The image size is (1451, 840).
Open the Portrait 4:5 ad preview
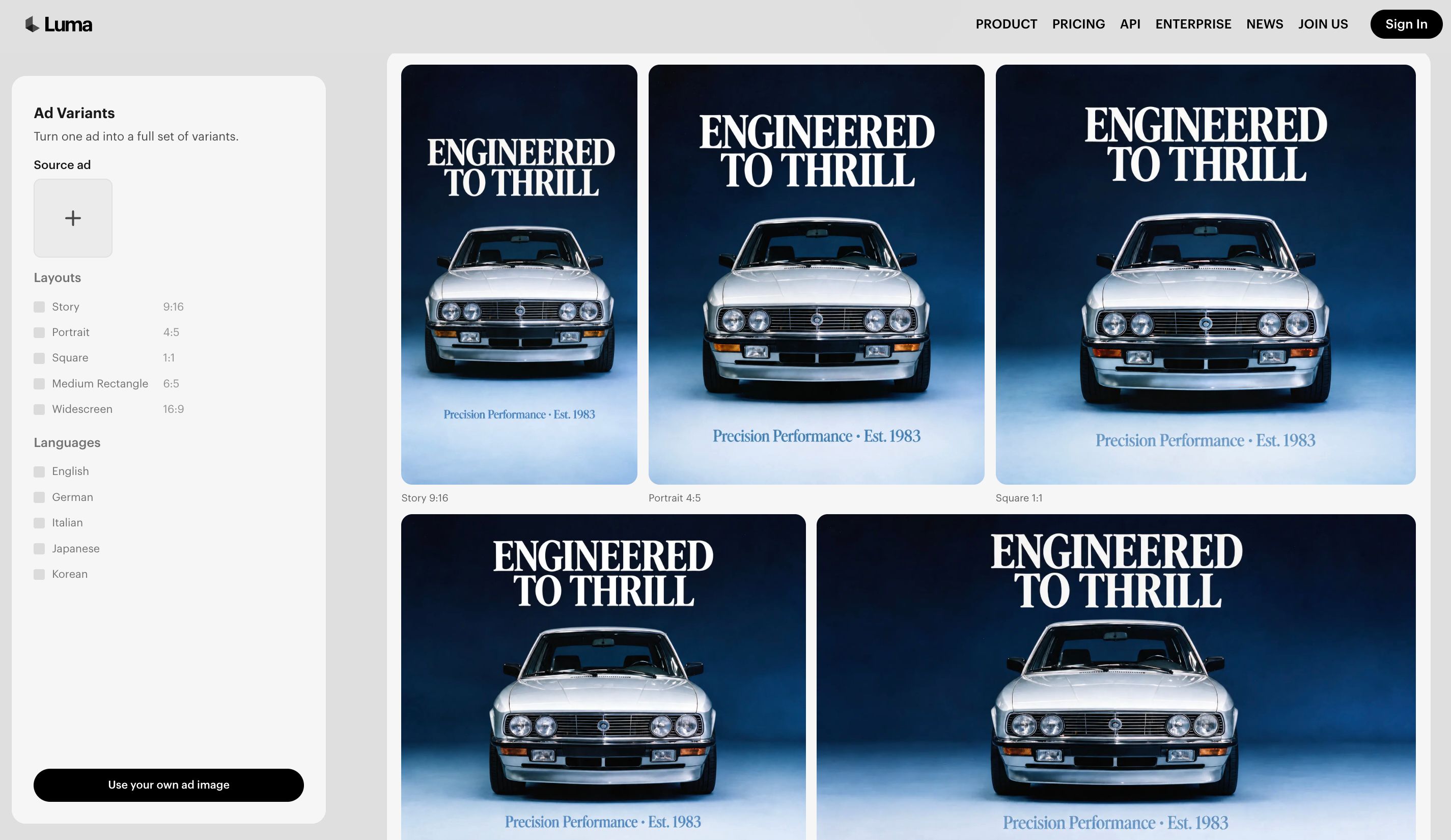(817, 274)
